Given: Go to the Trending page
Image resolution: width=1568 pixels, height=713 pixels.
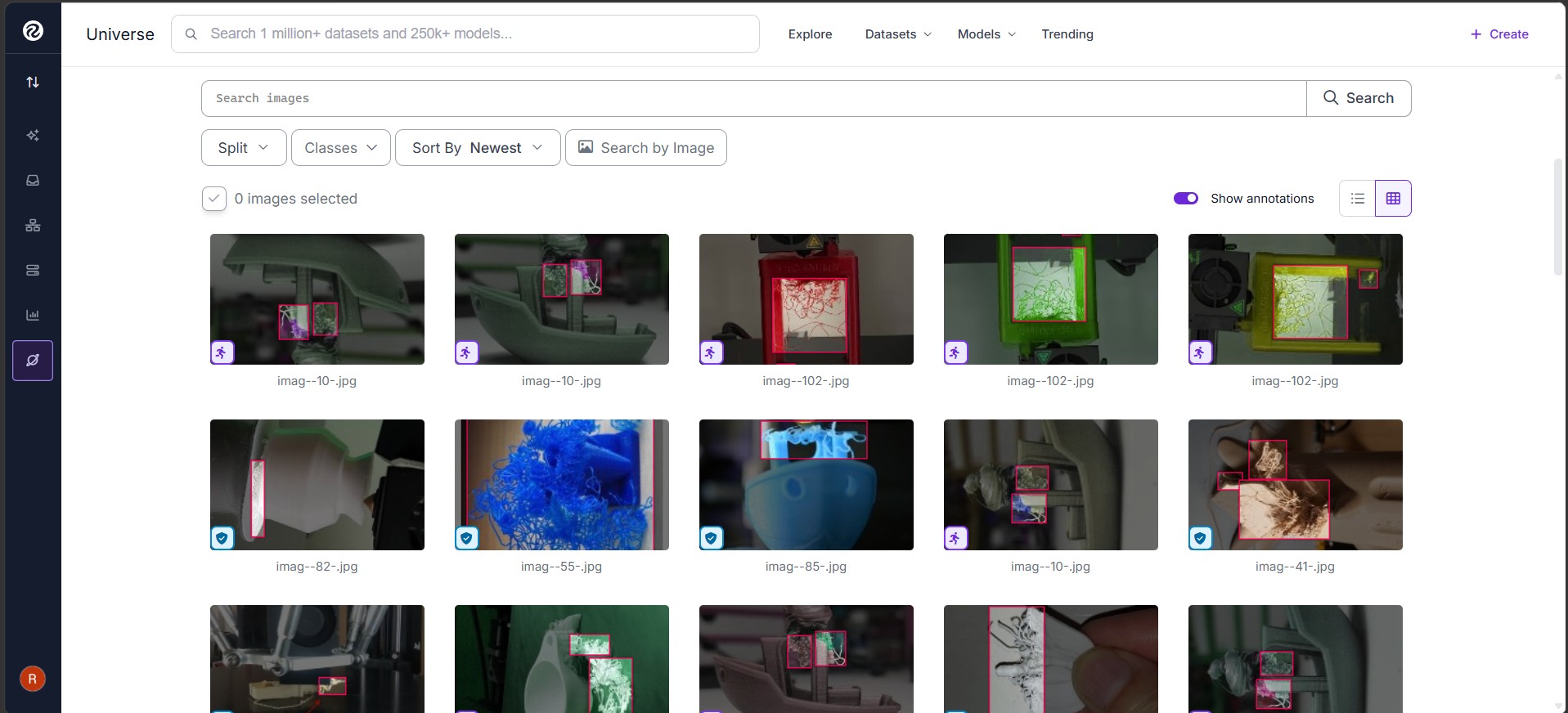Looking at the screenshot, I should 1067,34.
